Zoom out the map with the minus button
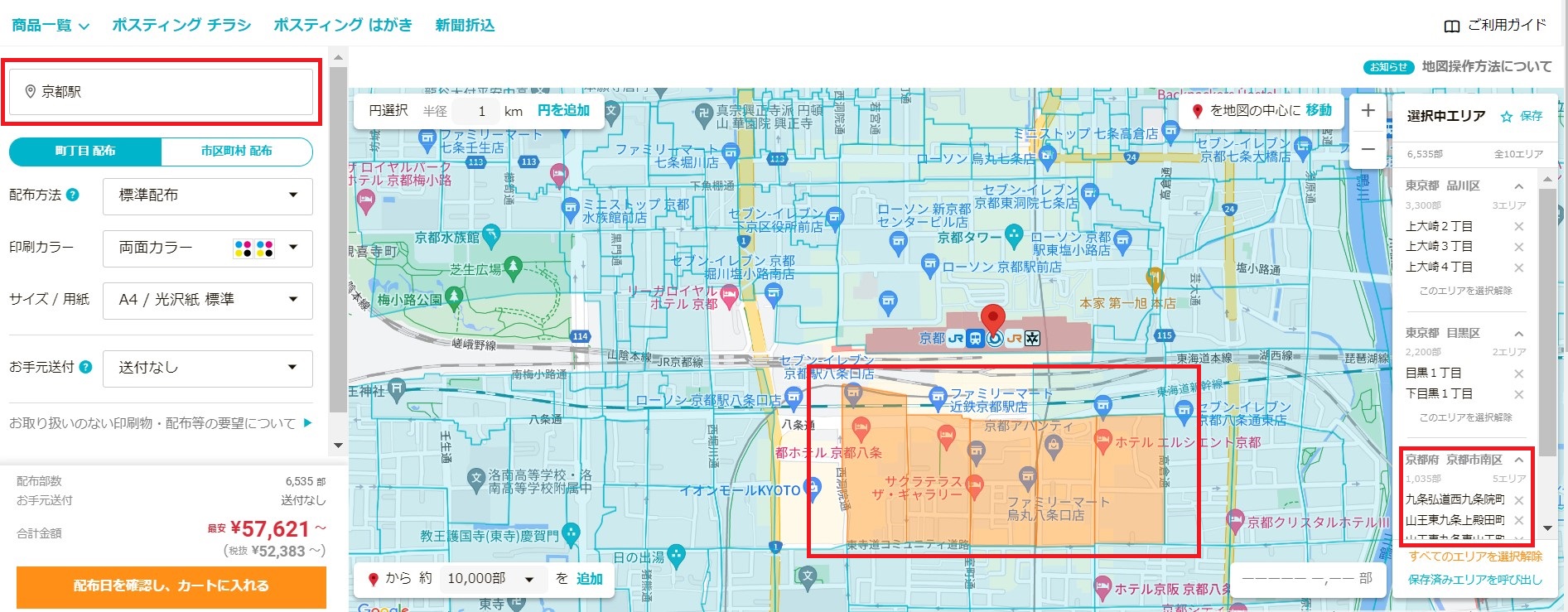The width and height of the screenshot is (1568, 612). click(x=1368, y=149)
